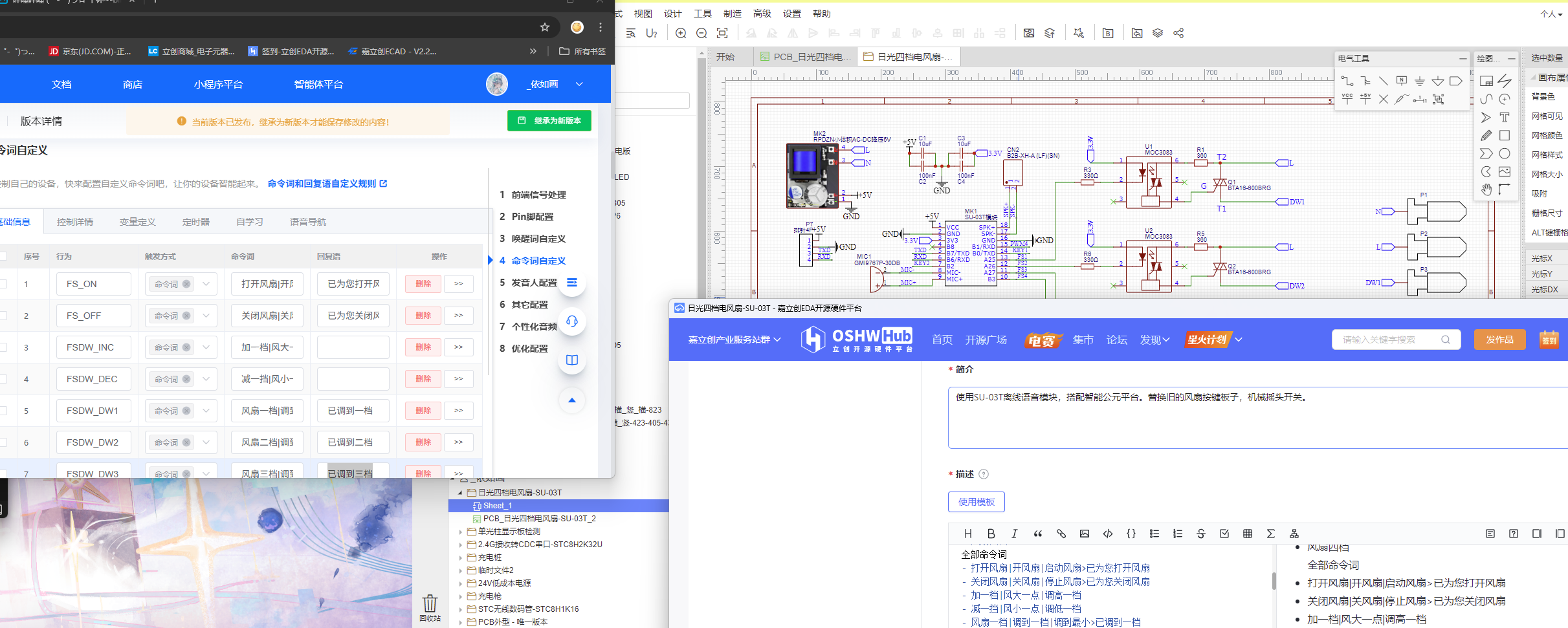This screenshot has width=1568, height=628.
Task: Insert table in description editor toolbar
Action: [1247, 534]
